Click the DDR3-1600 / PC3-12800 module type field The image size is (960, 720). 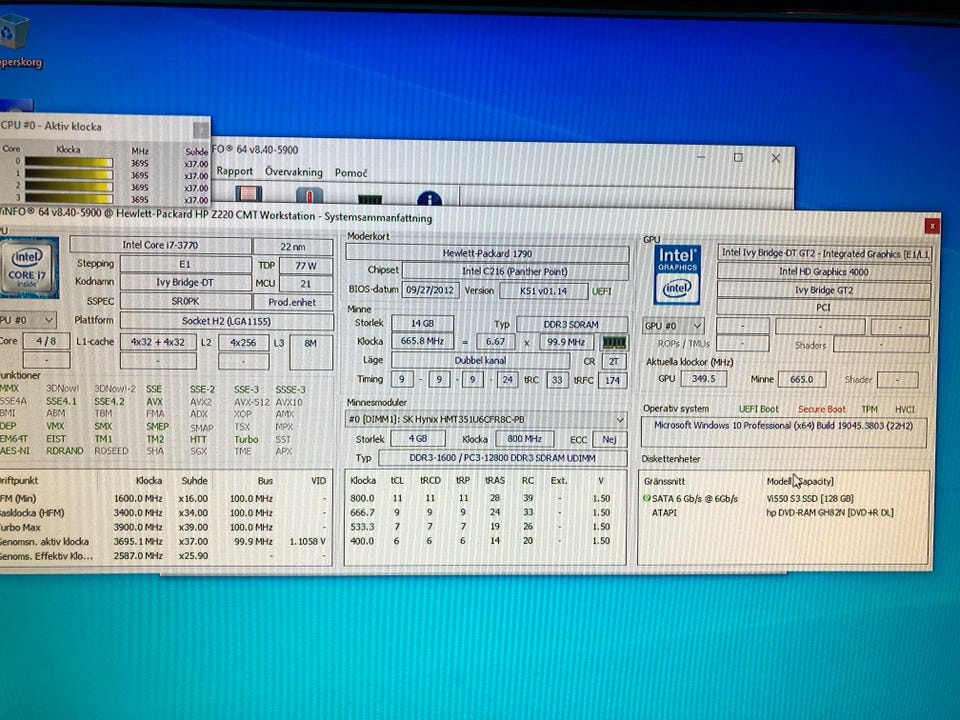point(503,458)
